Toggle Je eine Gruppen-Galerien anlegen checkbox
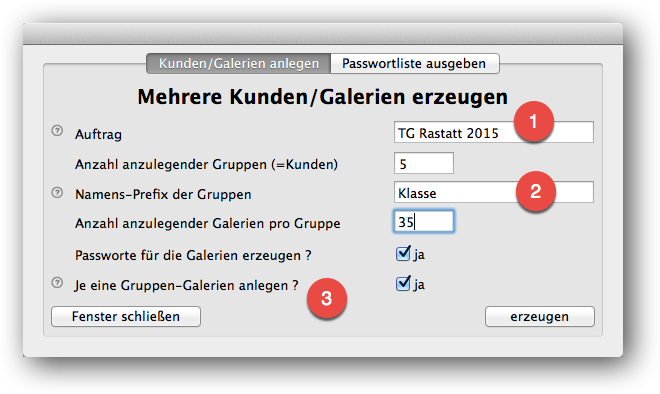Image resolution: width=660 pixels, height=394 pixels. (403, 283)
